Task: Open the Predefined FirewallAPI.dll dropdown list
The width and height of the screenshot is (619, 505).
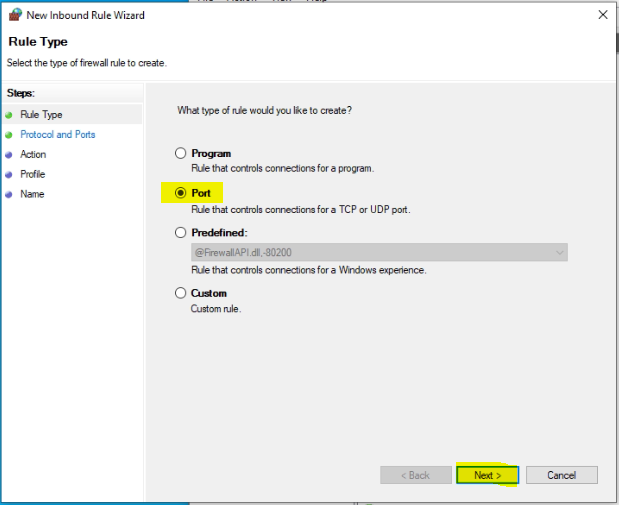Action: click(x=379, y=252)
